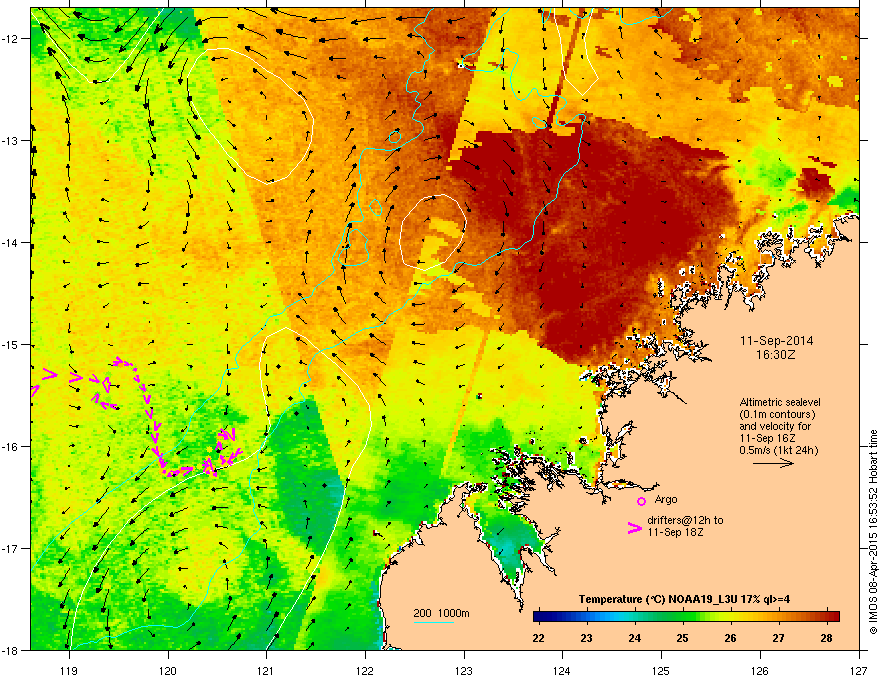Click the 0.5m/s velocity scale arrow
Screen dimensions: 880x680
pyautogui.click(x=773, y=463)
